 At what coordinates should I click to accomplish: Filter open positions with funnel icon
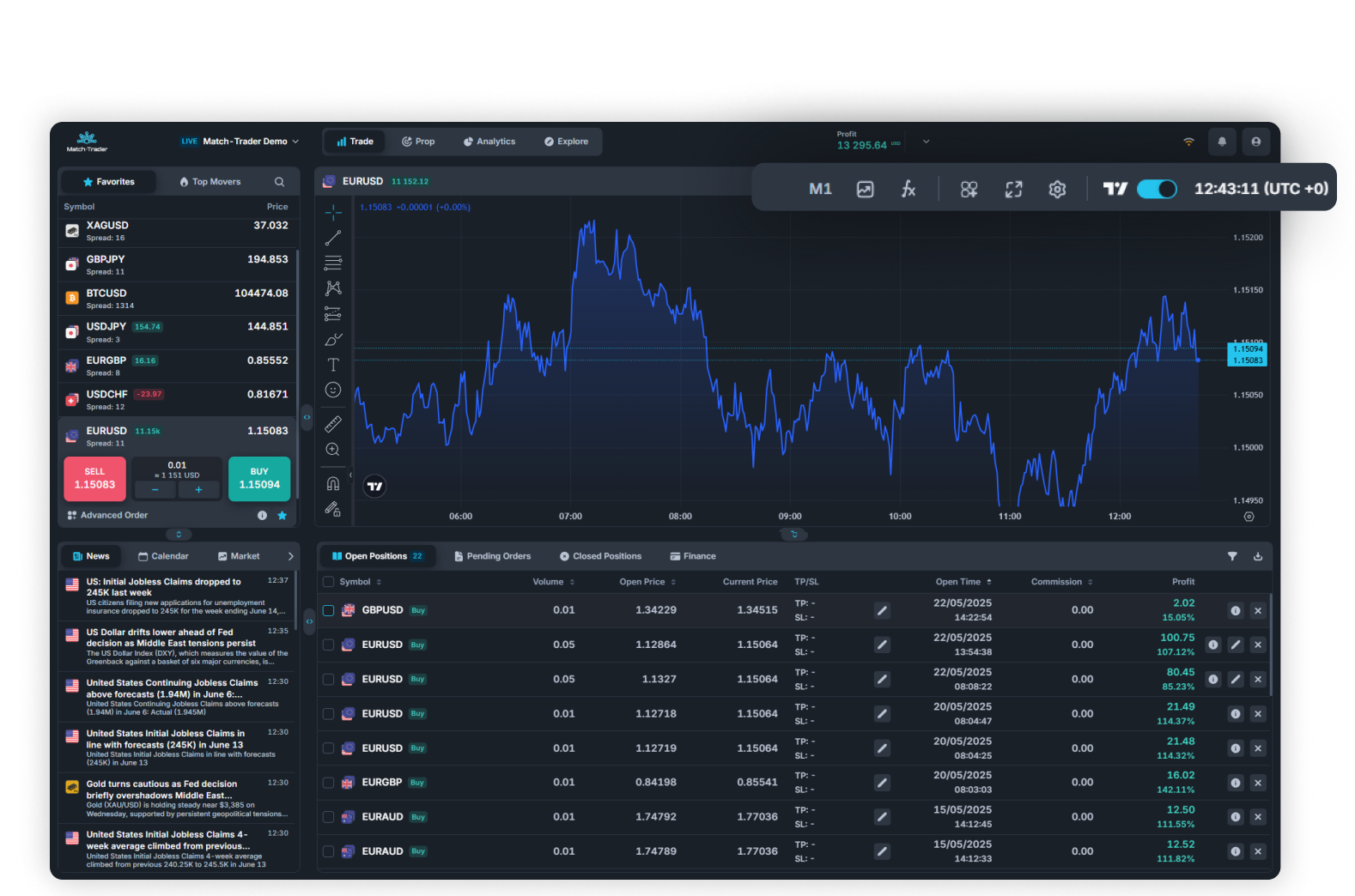click(1232, 556)
